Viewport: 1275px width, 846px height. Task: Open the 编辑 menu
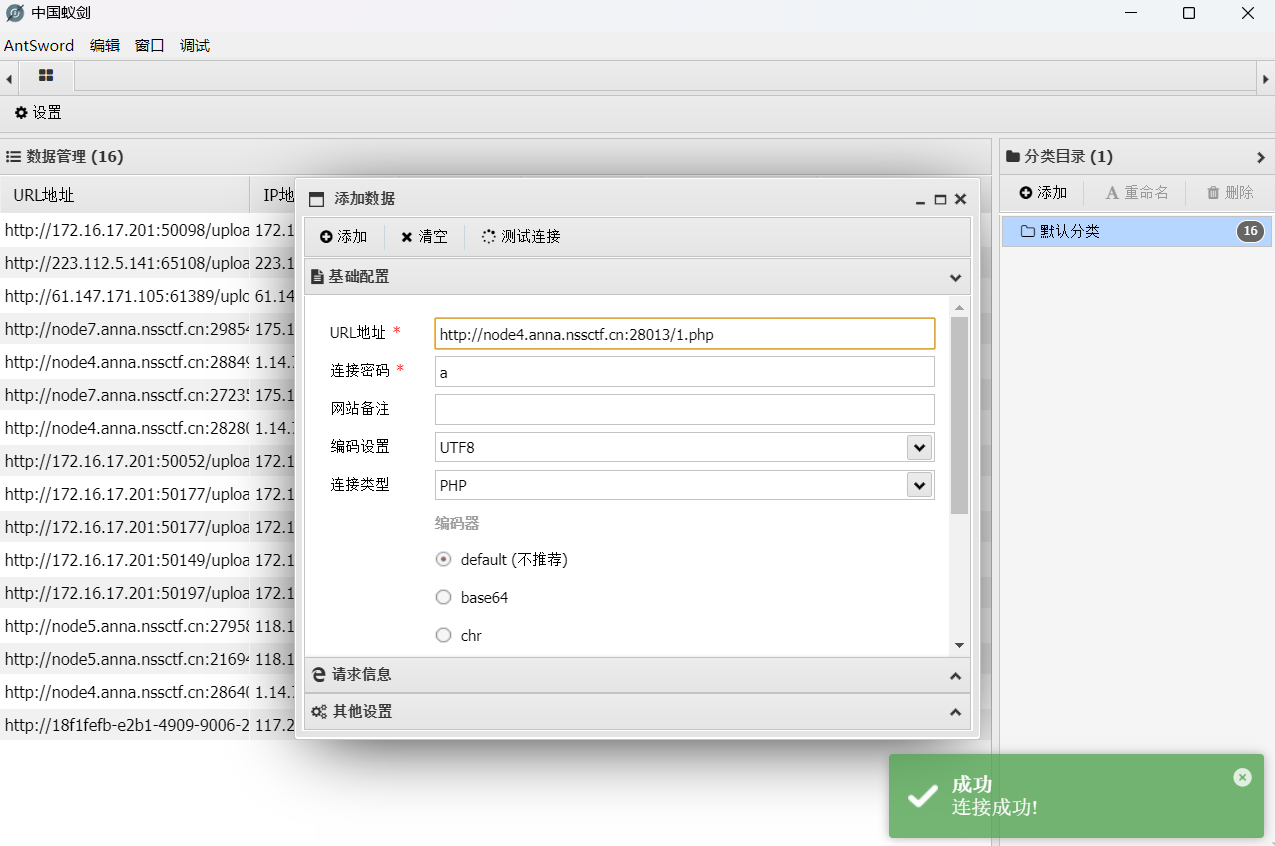[x=105, y=45]
